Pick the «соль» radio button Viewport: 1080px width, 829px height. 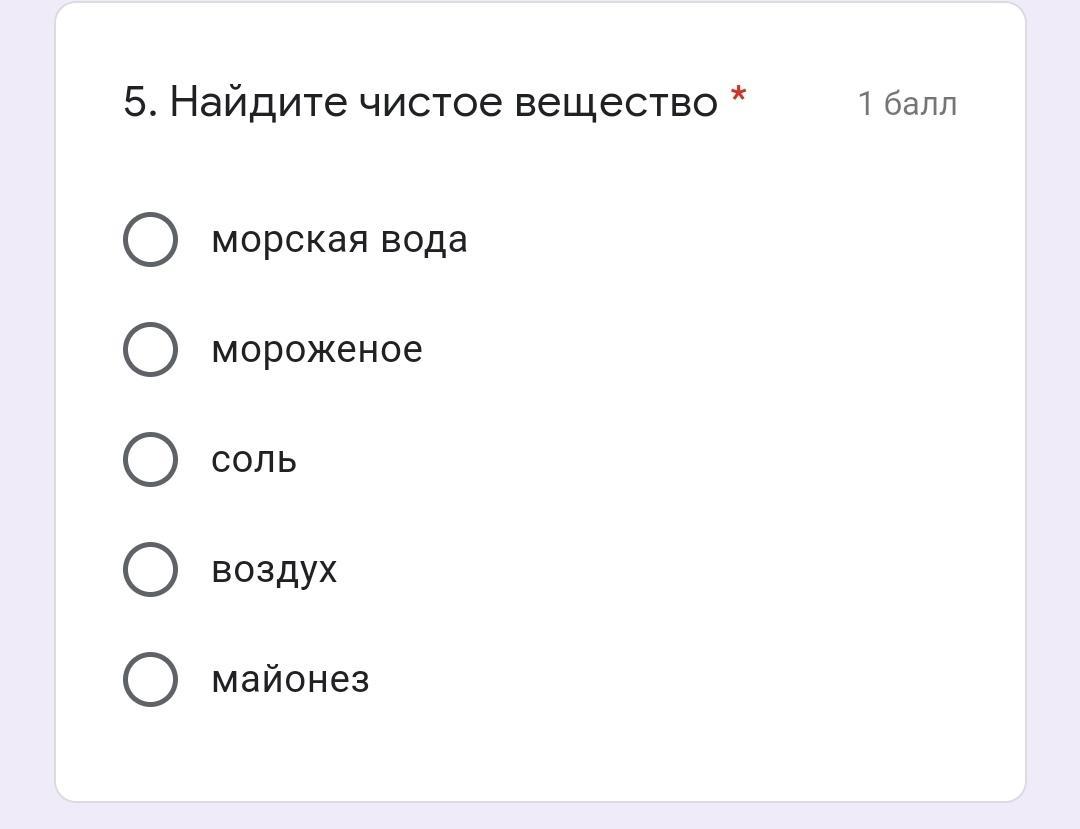click(x=150, y=460)
